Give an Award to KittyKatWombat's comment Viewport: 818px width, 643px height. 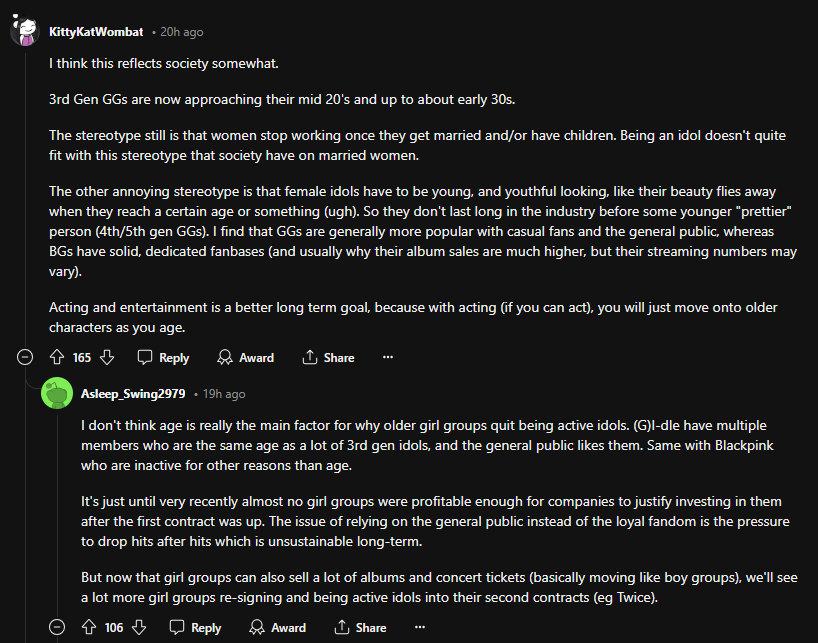(x=245, y=357)
